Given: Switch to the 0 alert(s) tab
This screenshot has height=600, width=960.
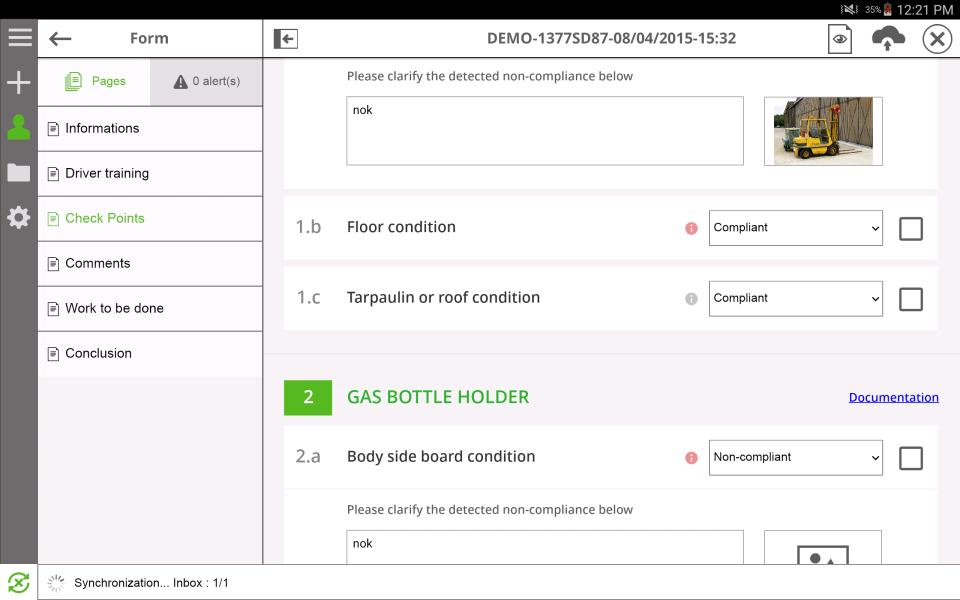Looking at the screenshot, I should click(x=206, y=82).
